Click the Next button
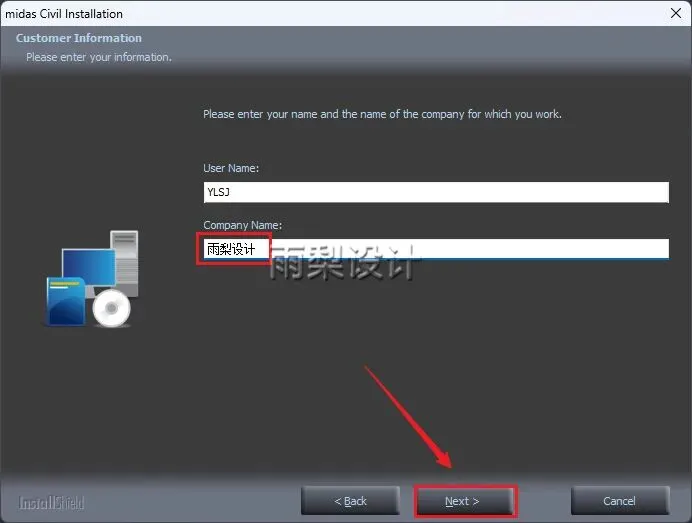The height and width of the screenshot is (523, 692). click(465, 501)
